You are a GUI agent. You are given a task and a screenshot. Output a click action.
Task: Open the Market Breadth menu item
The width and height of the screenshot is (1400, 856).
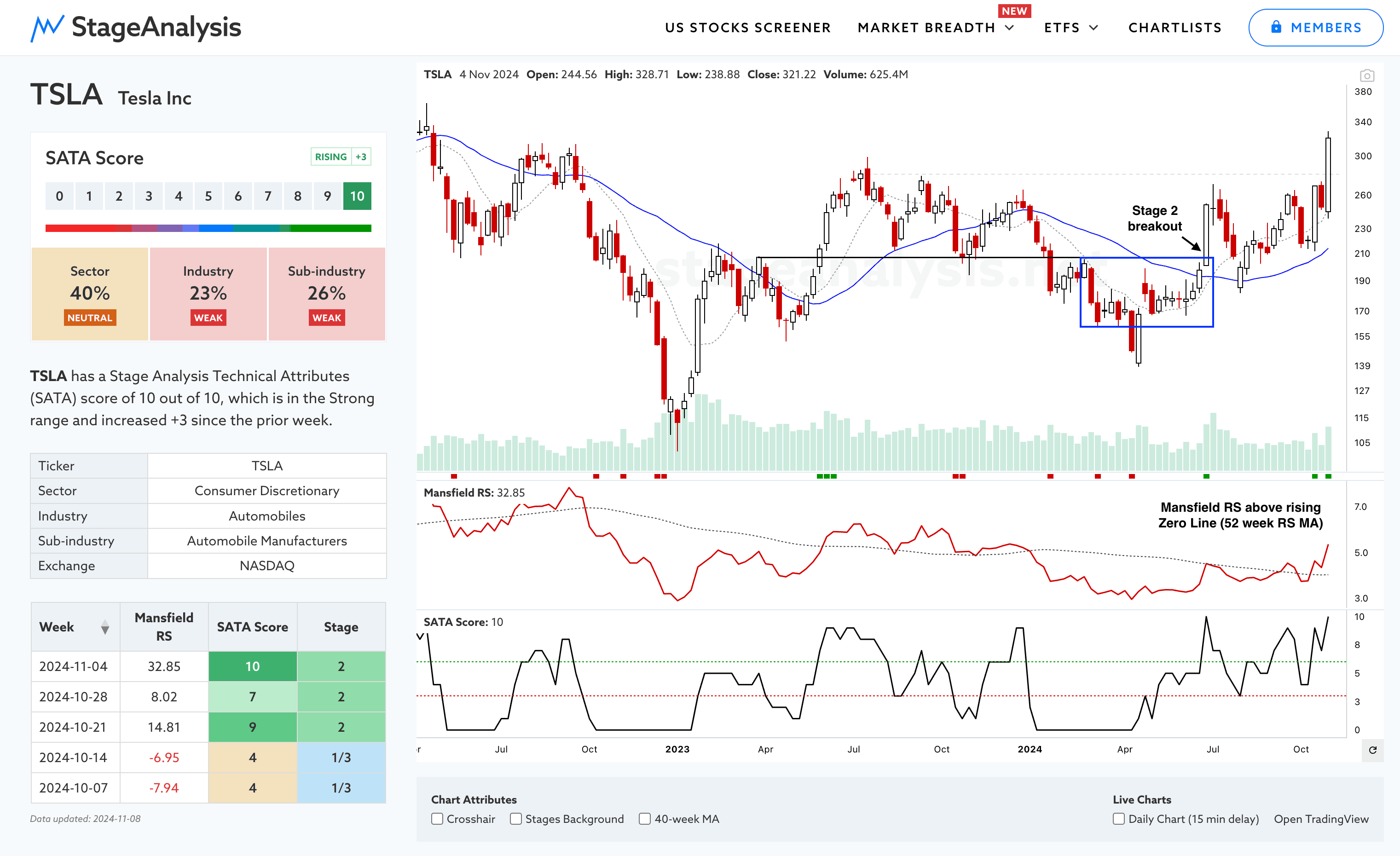[x=926, y=27]
